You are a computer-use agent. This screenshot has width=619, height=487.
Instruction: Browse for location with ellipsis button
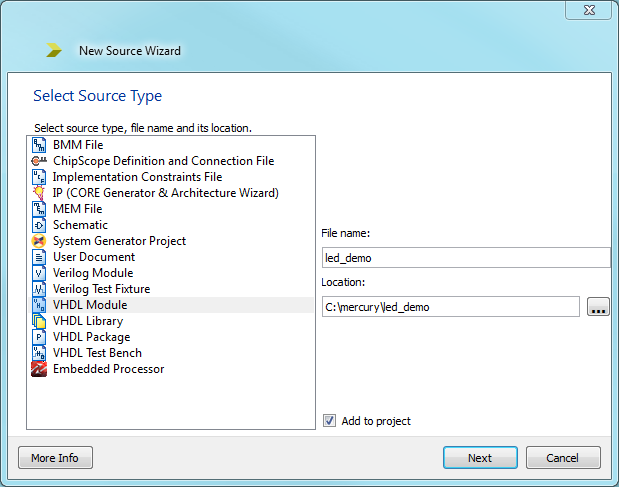pyautogui.click(x=598, y=307)
